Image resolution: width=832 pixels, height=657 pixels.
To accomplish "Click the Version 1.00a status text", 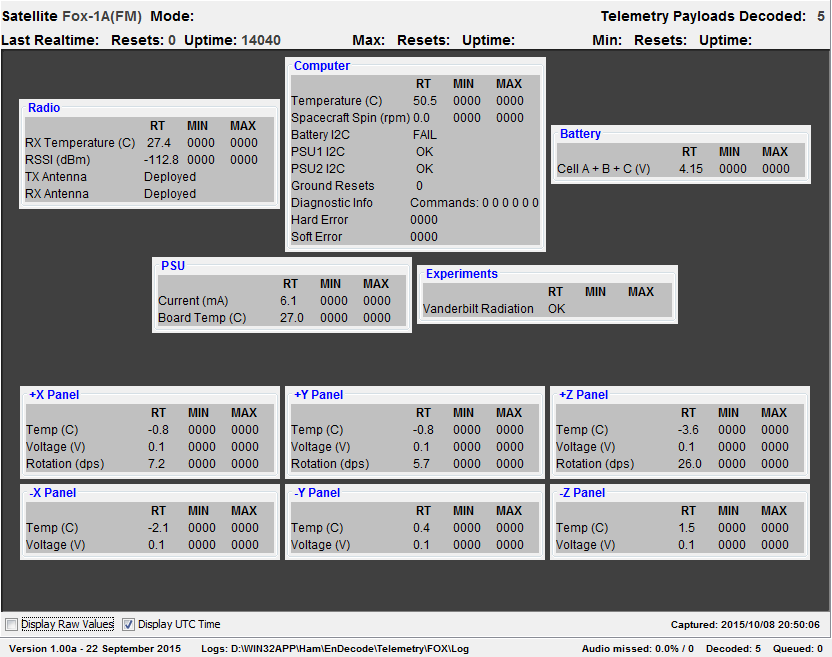I will tap(95, 649).
